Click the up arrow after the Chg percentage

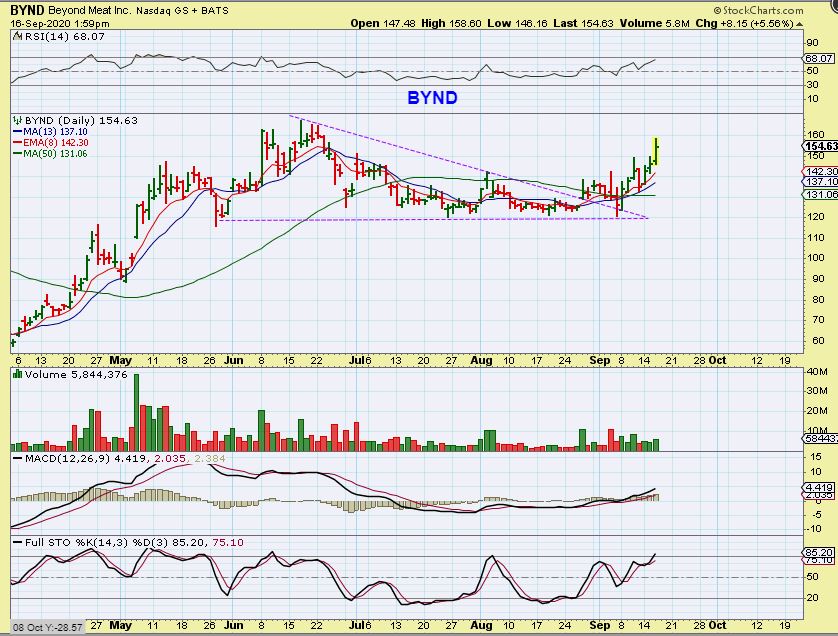[800, 24]
